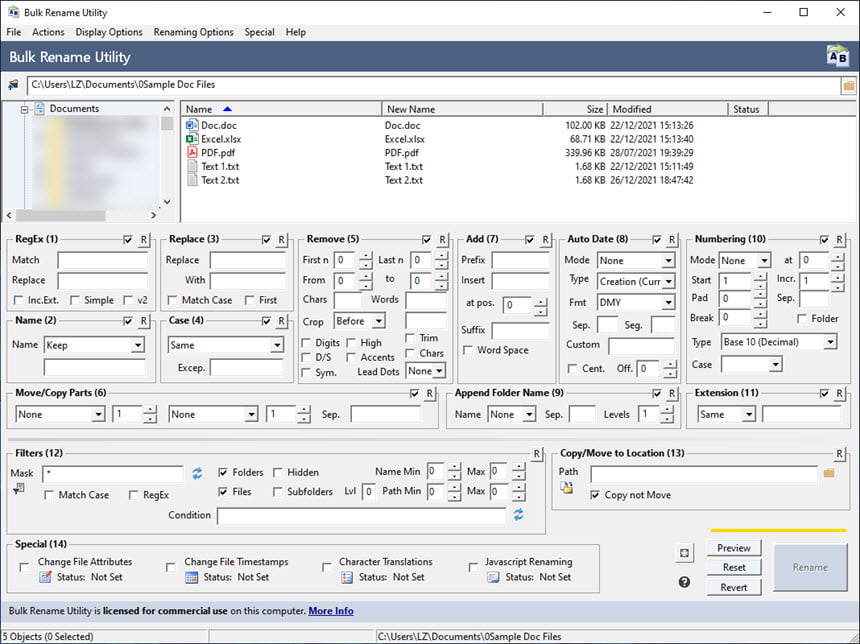
Task: Click the Prefix input field
Action: pos(520,260)
